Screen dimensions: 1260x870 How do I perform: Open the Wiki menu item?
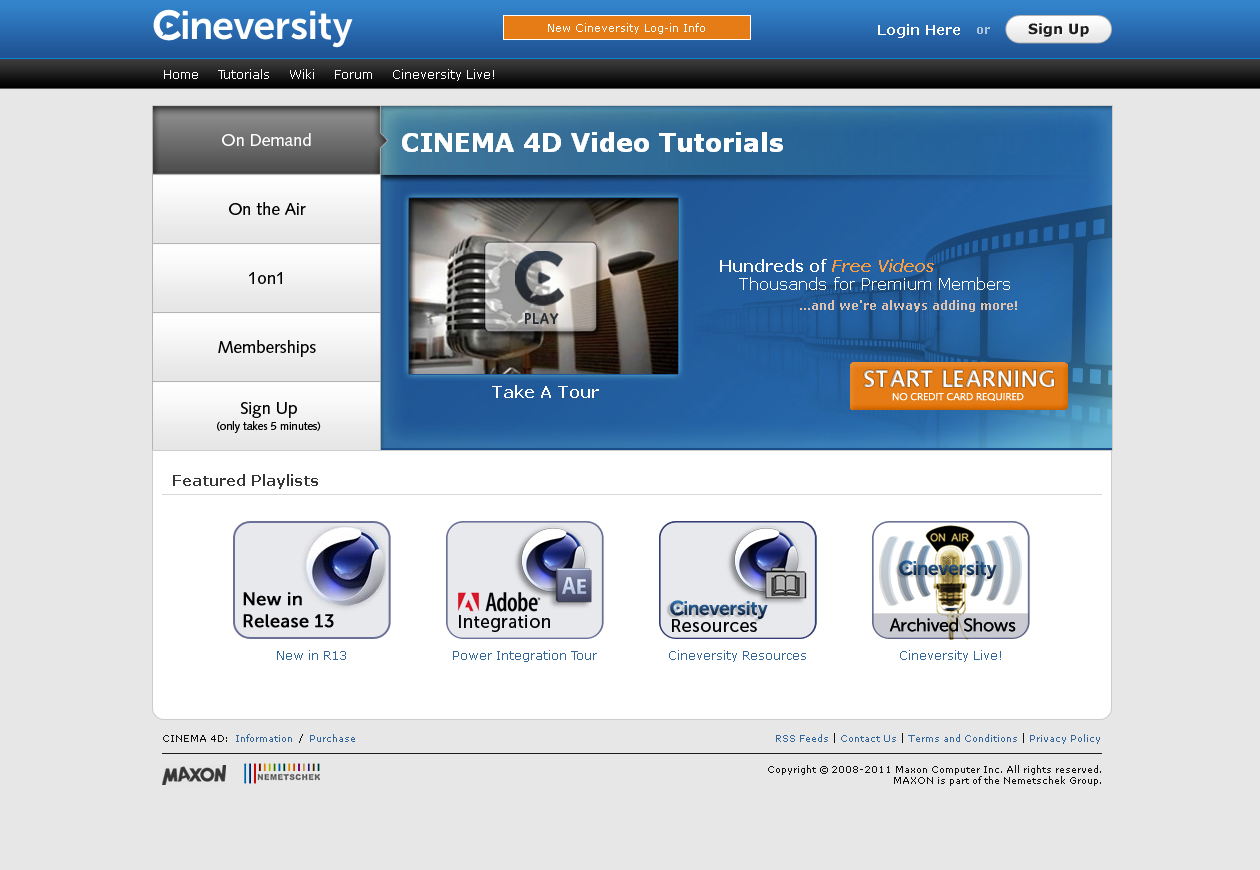(x=302, y=75)
